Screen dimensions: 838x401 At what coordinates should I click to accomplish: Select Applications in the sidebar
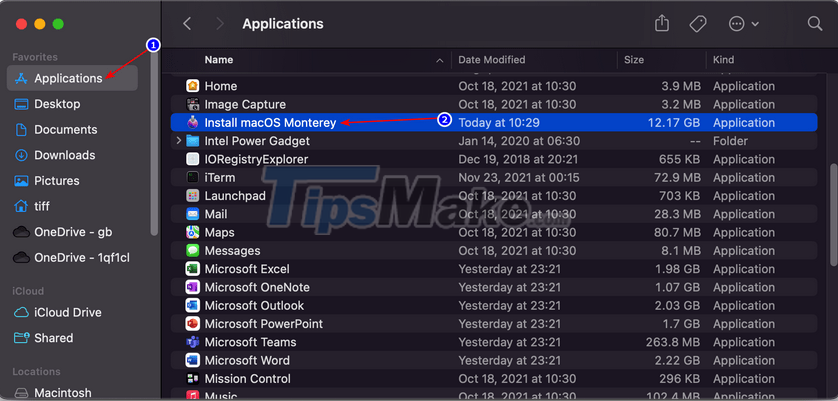coord(72,78)
